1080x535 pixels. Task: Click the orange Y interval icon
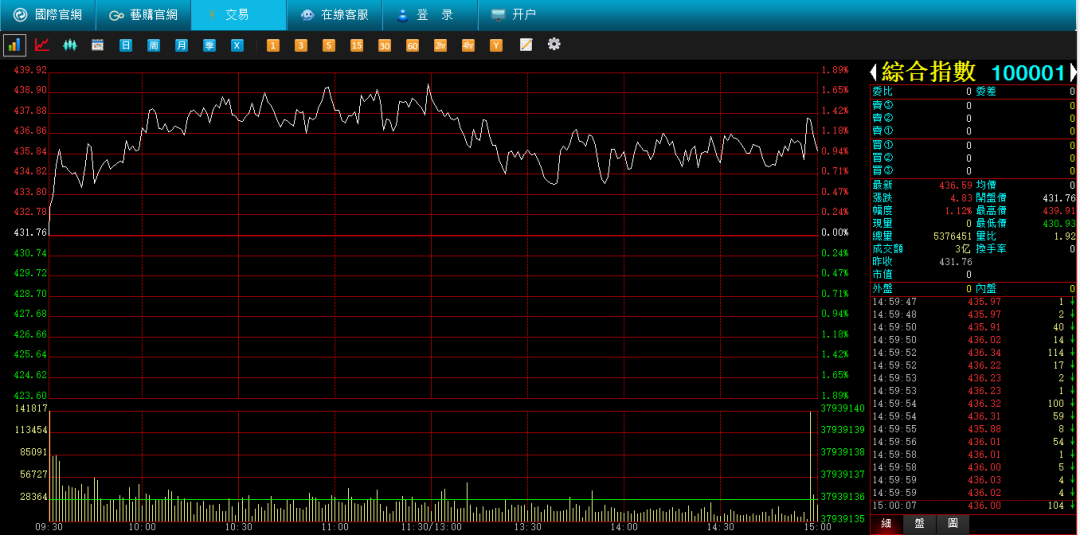(x=496, y=45)
